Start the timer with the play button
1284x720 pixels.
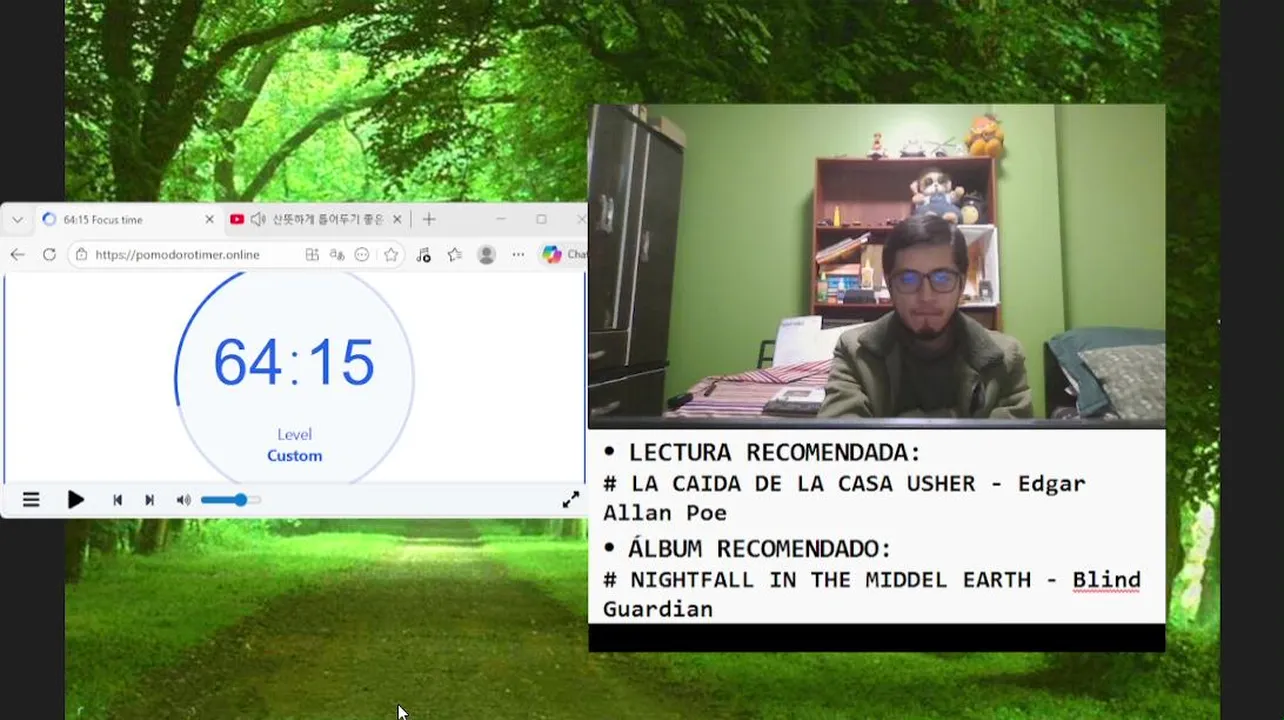point(76,500)
